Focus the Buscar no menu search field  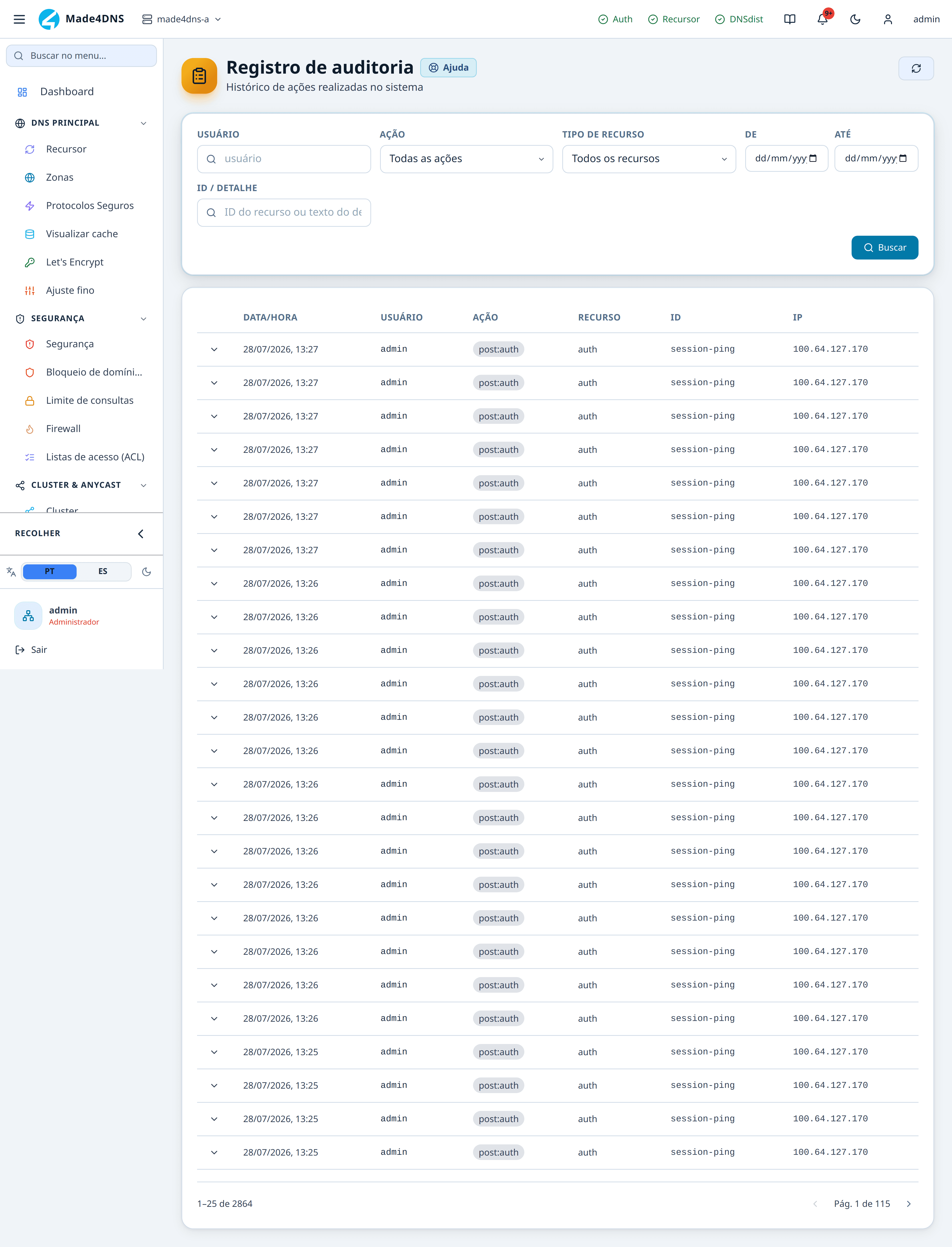tap(82, 56)
